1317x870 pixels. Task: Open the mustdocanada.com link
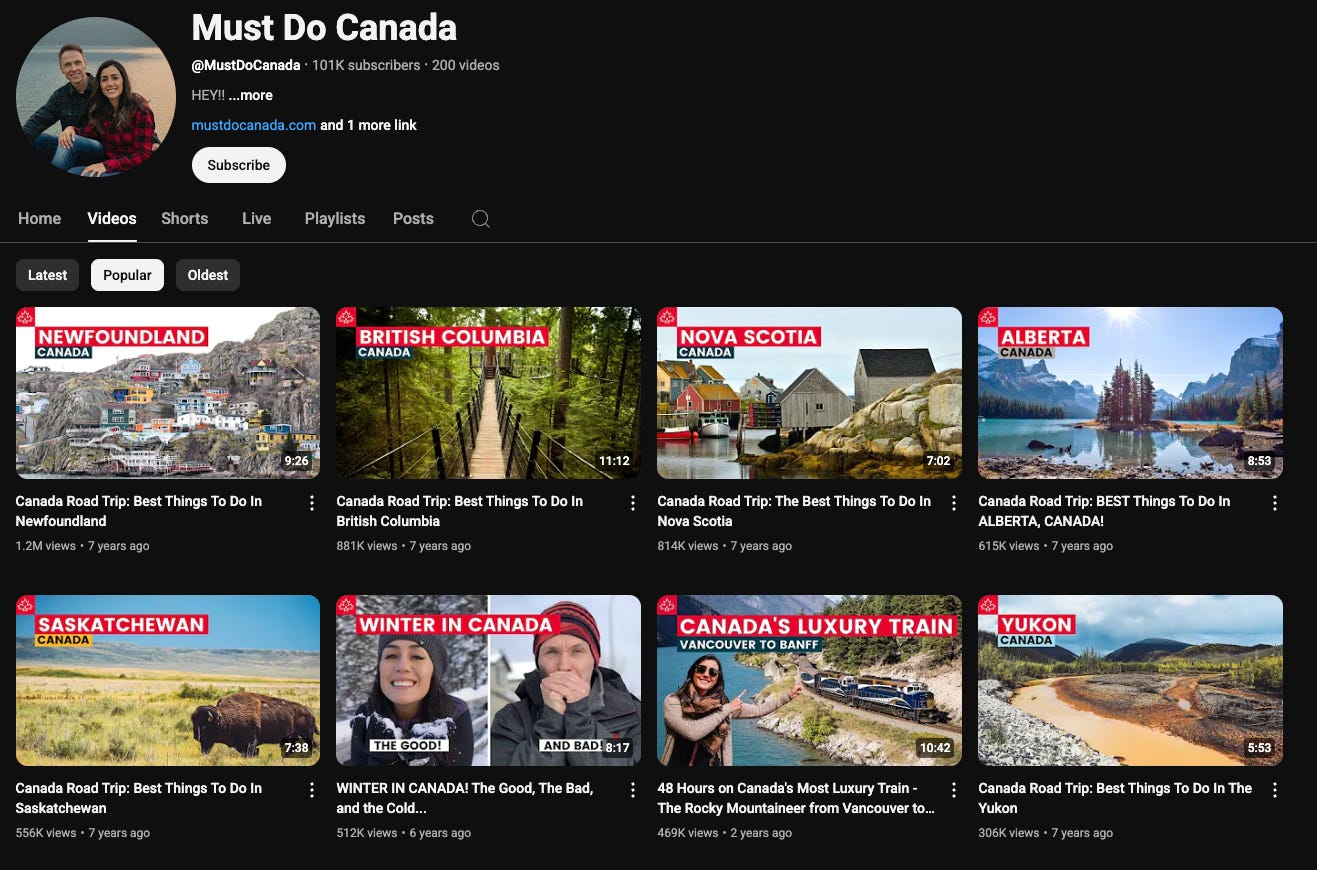click(254, 125)
